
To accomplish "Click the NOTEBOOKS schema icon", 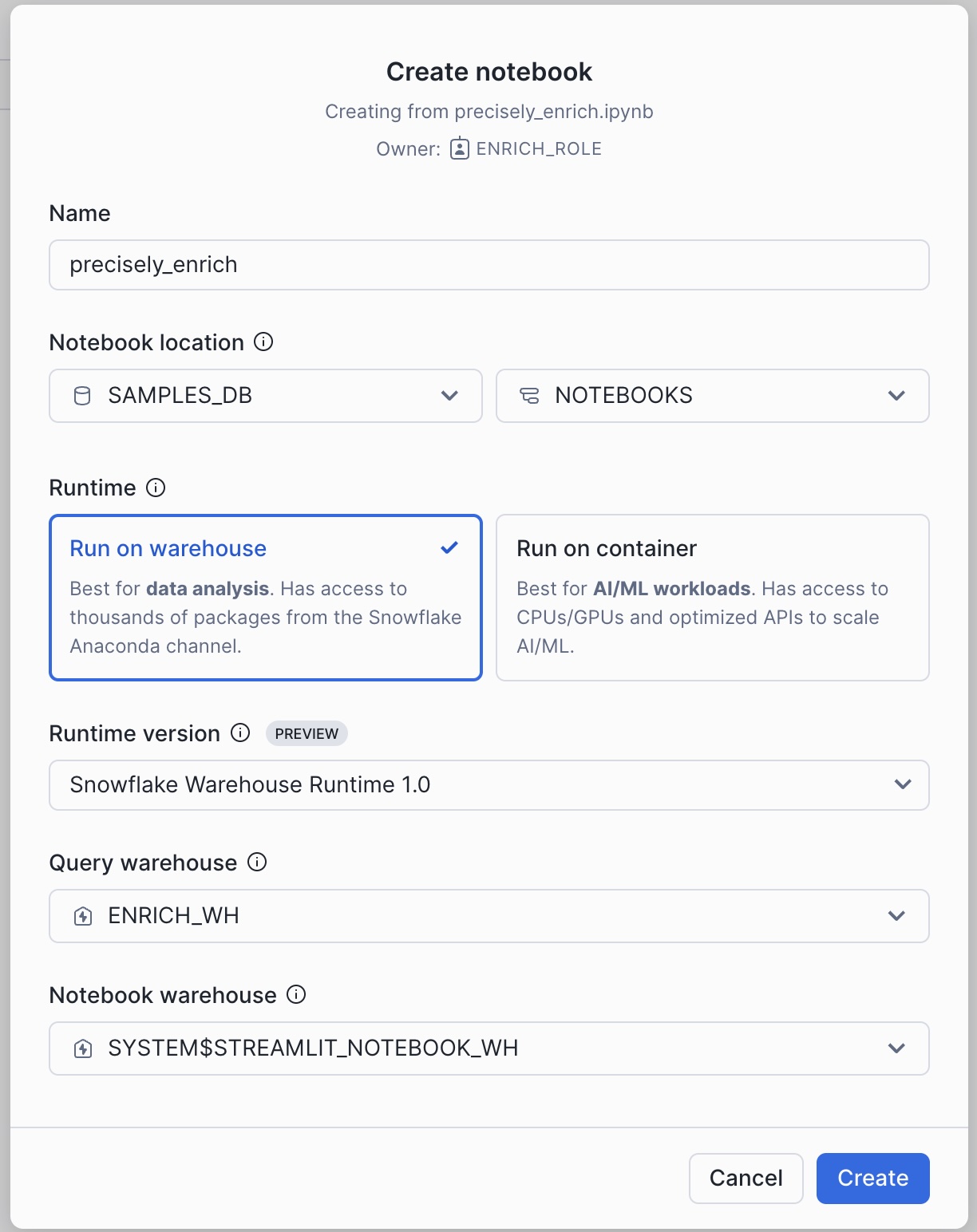I will tap(529, 396).
